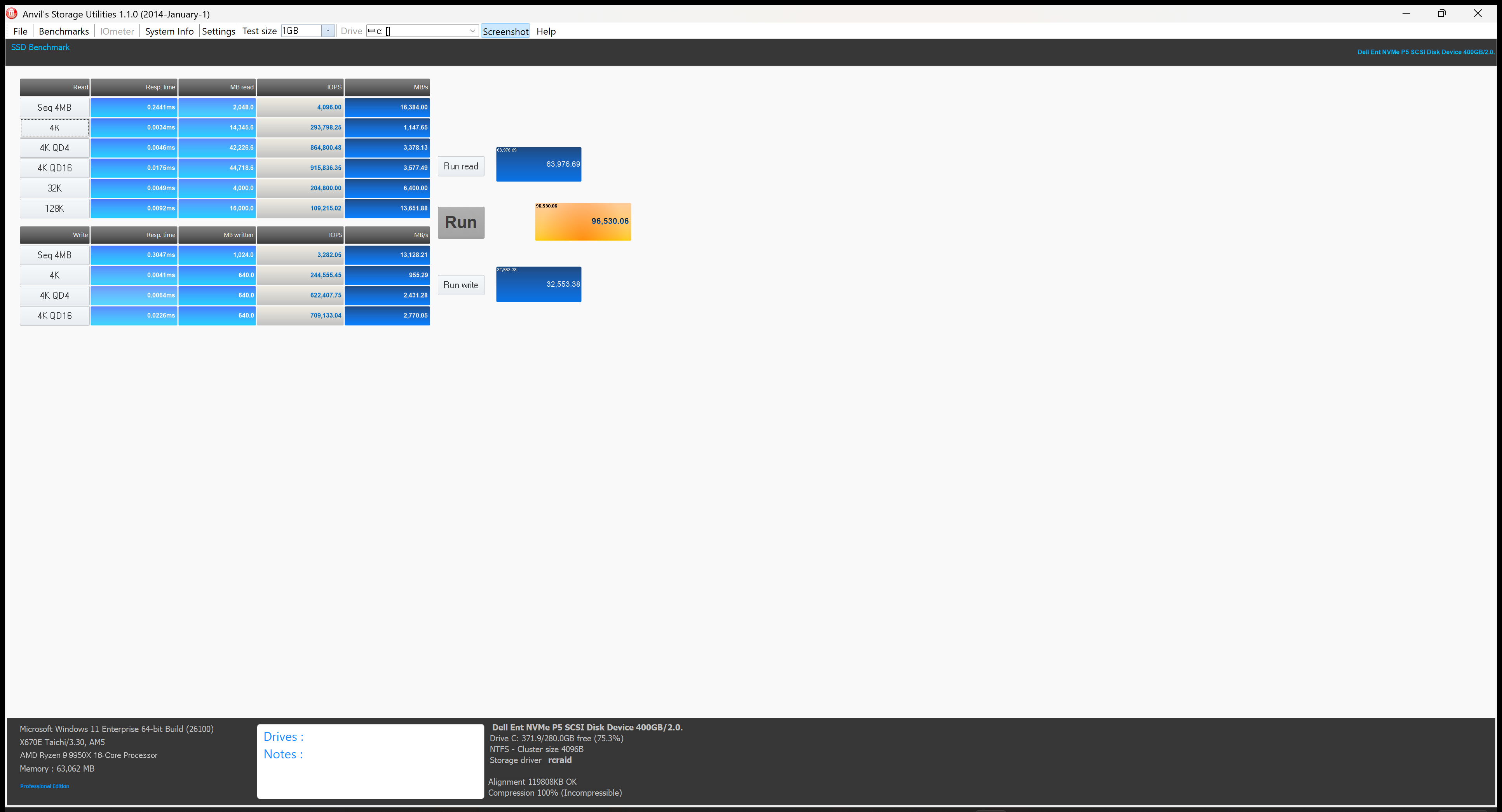The height and width of the screenshot is (812, 1502).
Task: Open the File menu
Action: (20, 31)
